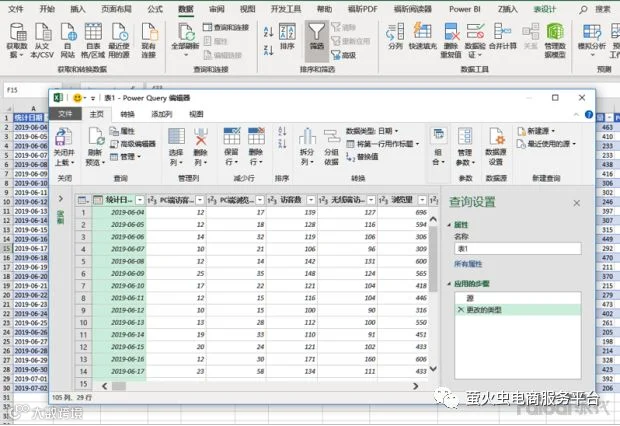This screenshot has height=426, width=620.
Task: Open the 数据源设置 icon
Action: pos(496,137)
